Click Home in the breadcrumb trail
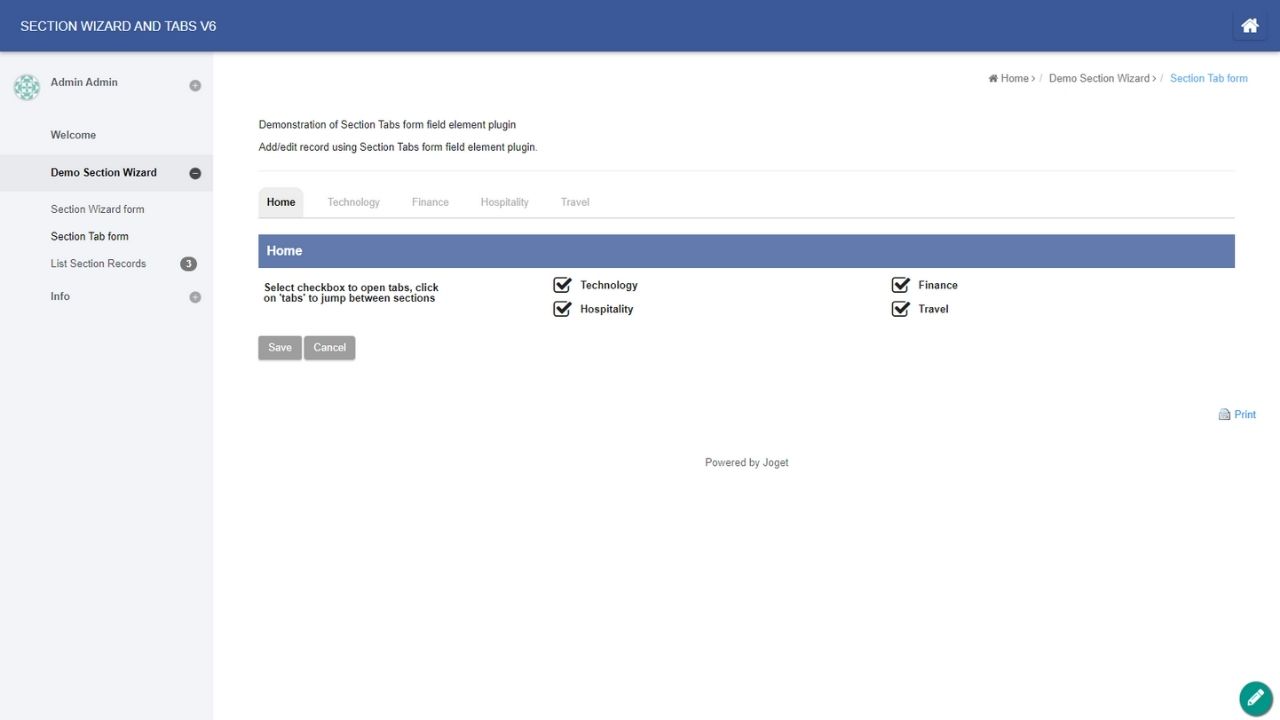Viewport: 1280px width, 720px height. click(1013, 78)
